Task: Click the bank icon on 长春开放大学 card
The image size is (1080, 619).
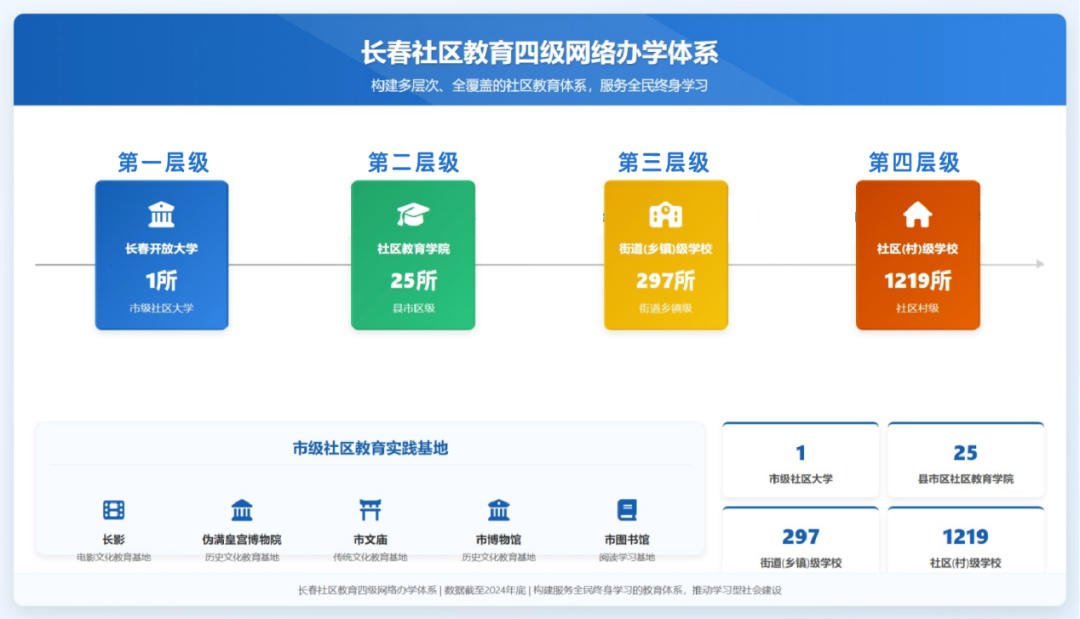Action: (x=161, y=214)
